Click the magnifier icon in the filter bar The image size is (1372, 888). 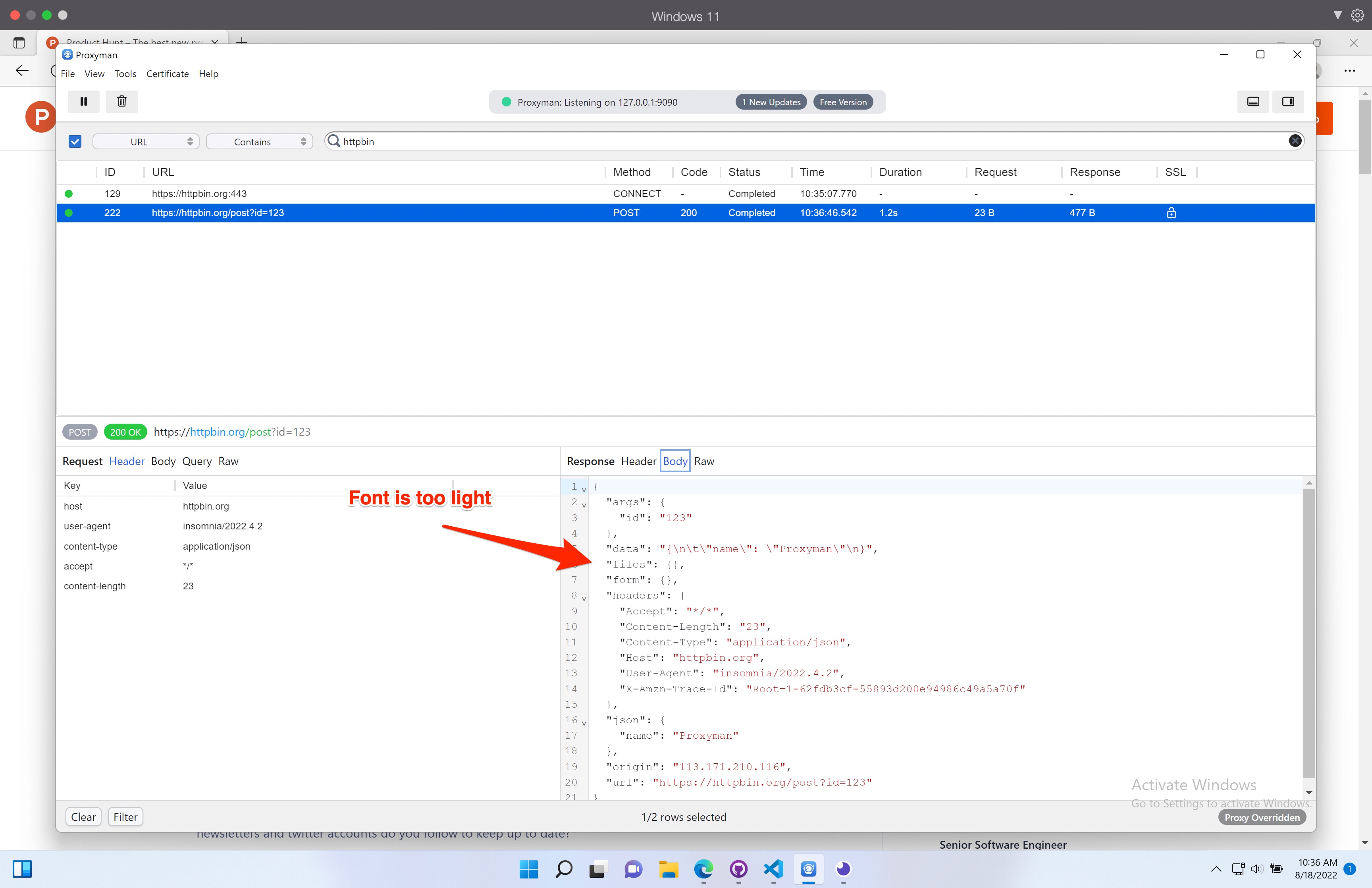point(333,141)
